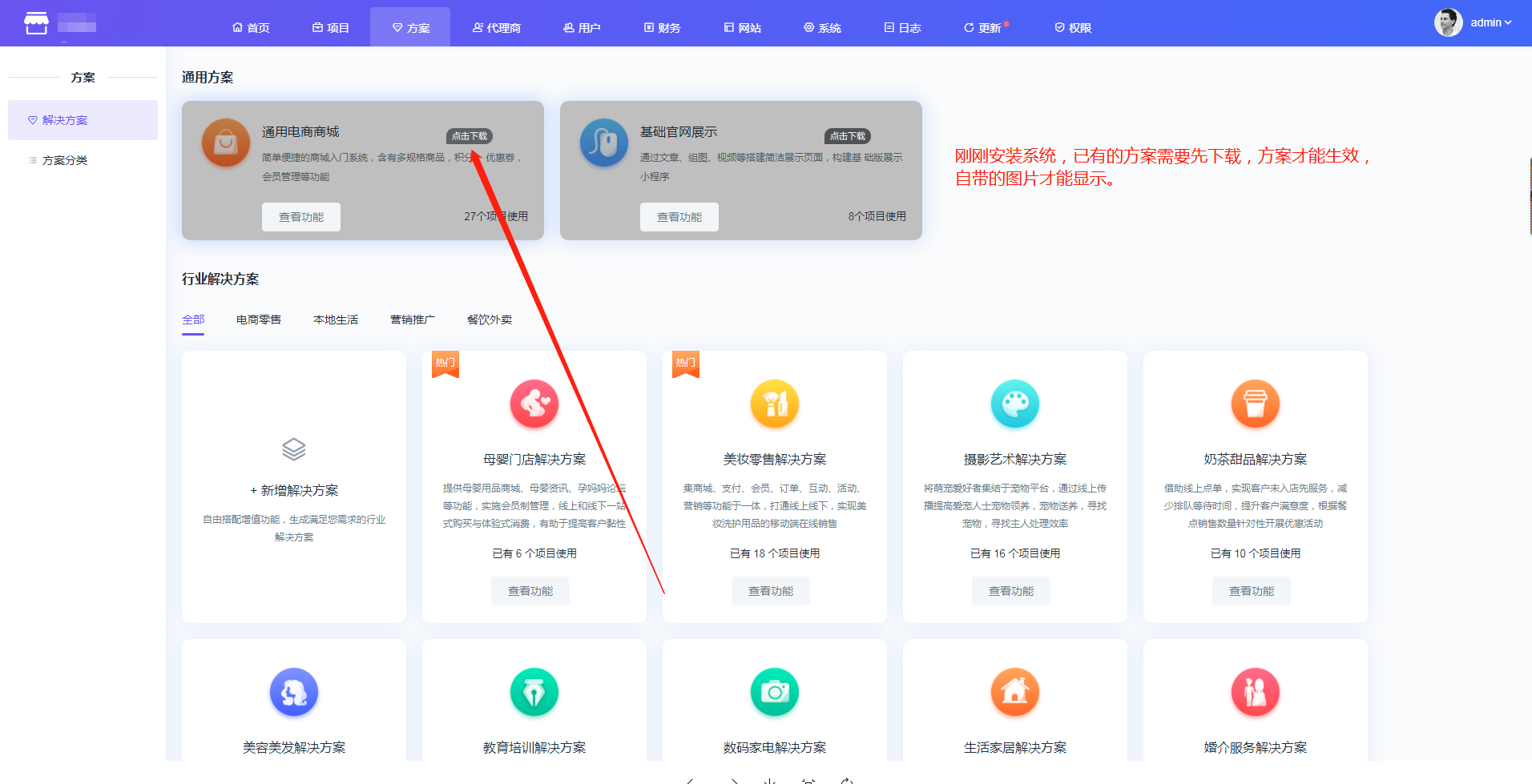Click 点击下载 on 通用电商商城 card
The width and height of the screenshot is (1532, 784).
point(470,136)
